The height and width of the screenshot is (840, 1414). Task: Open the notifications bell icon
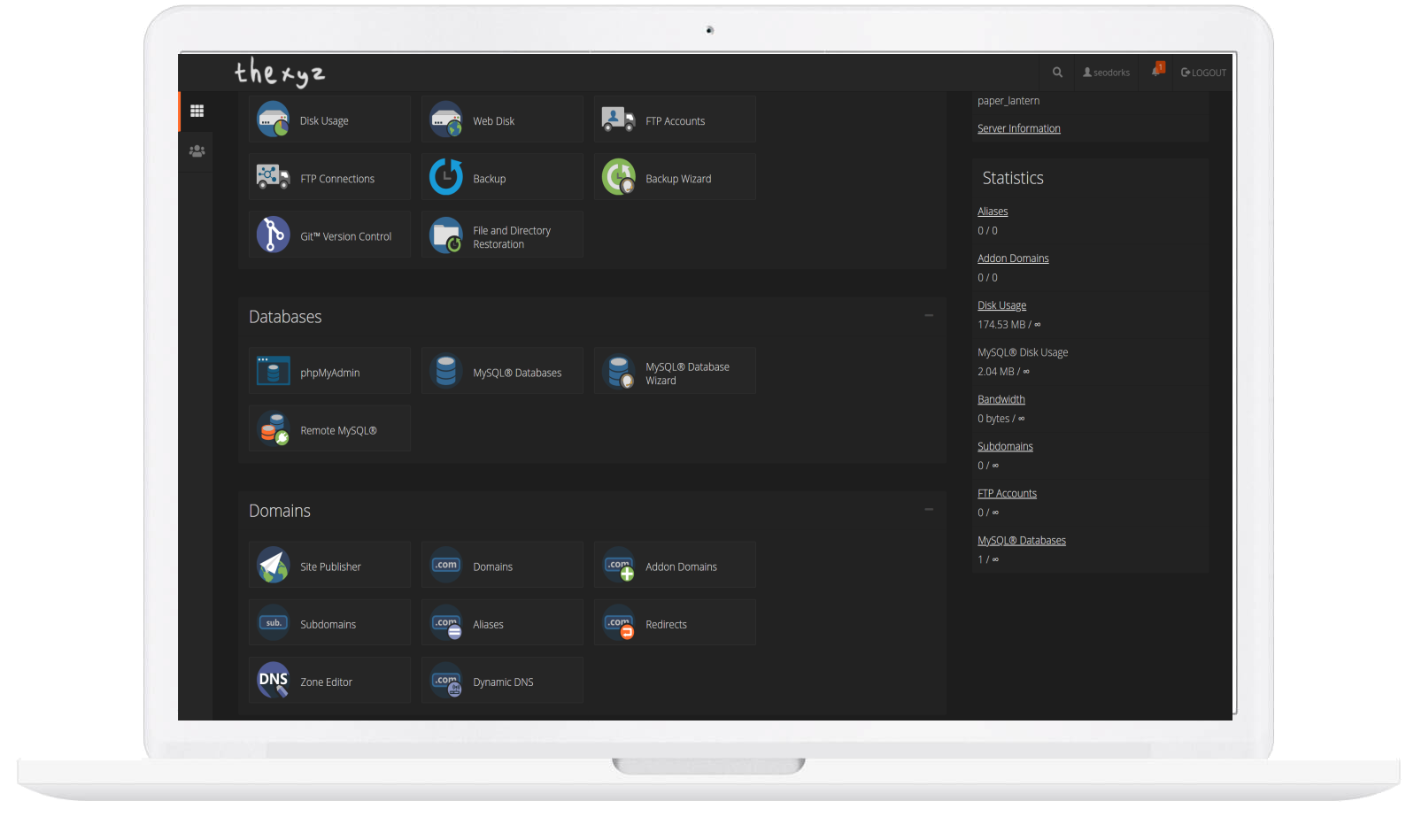point(1156,72)
